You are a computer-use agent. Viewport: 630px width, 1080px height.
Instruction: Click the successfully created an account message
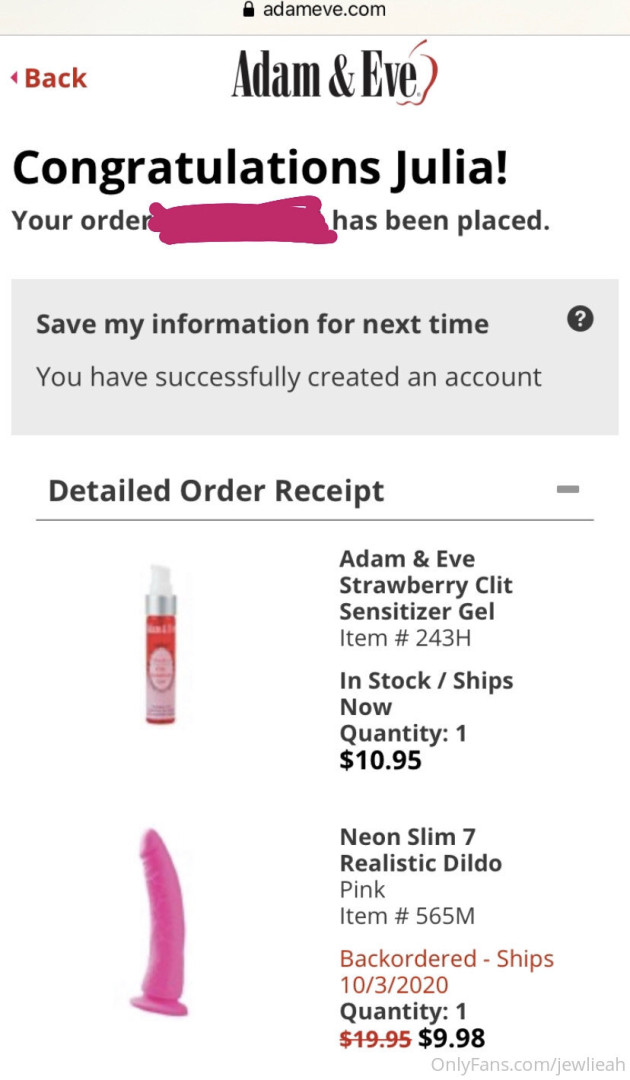pos(288,377)
